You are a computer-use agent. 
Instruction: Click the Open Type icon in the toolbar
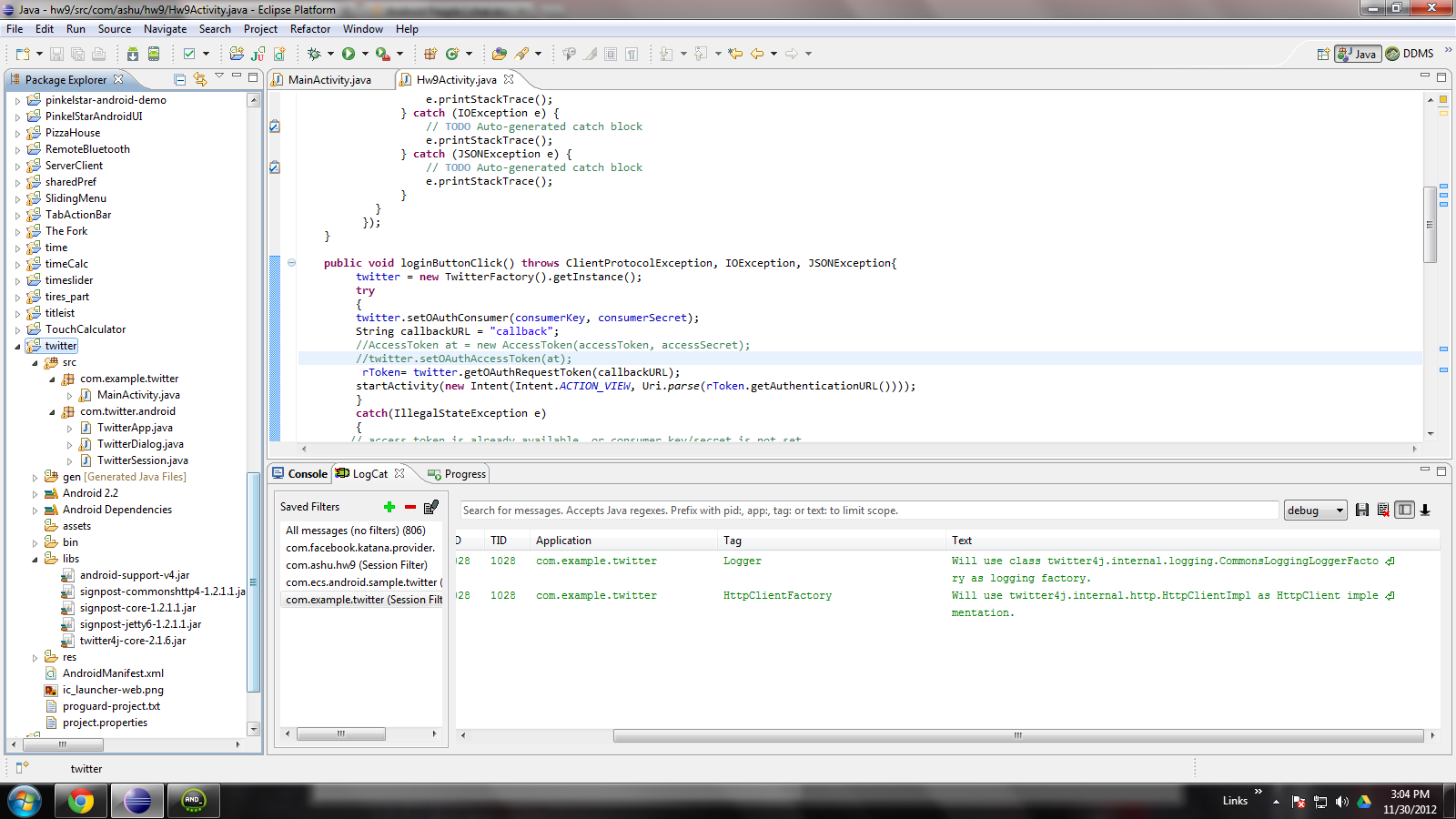coord(499,54)
